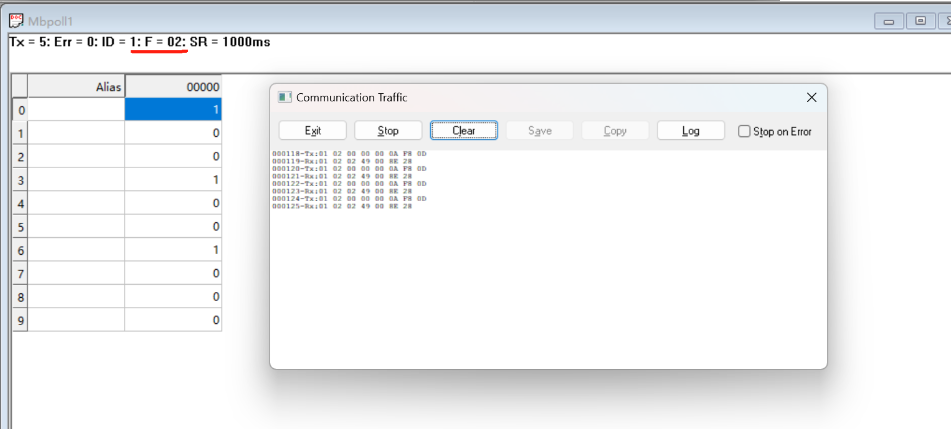Close the Communication Traffic dialog

point(811,97)
